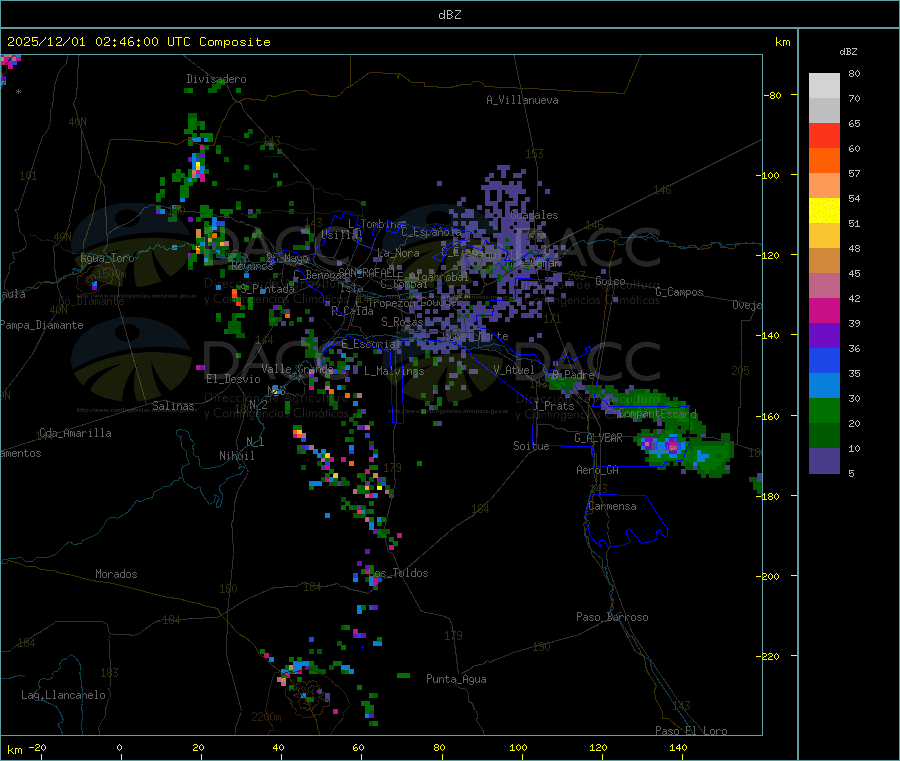Click the El_Desvio label
900x761 pixels.
pos(234,379)
